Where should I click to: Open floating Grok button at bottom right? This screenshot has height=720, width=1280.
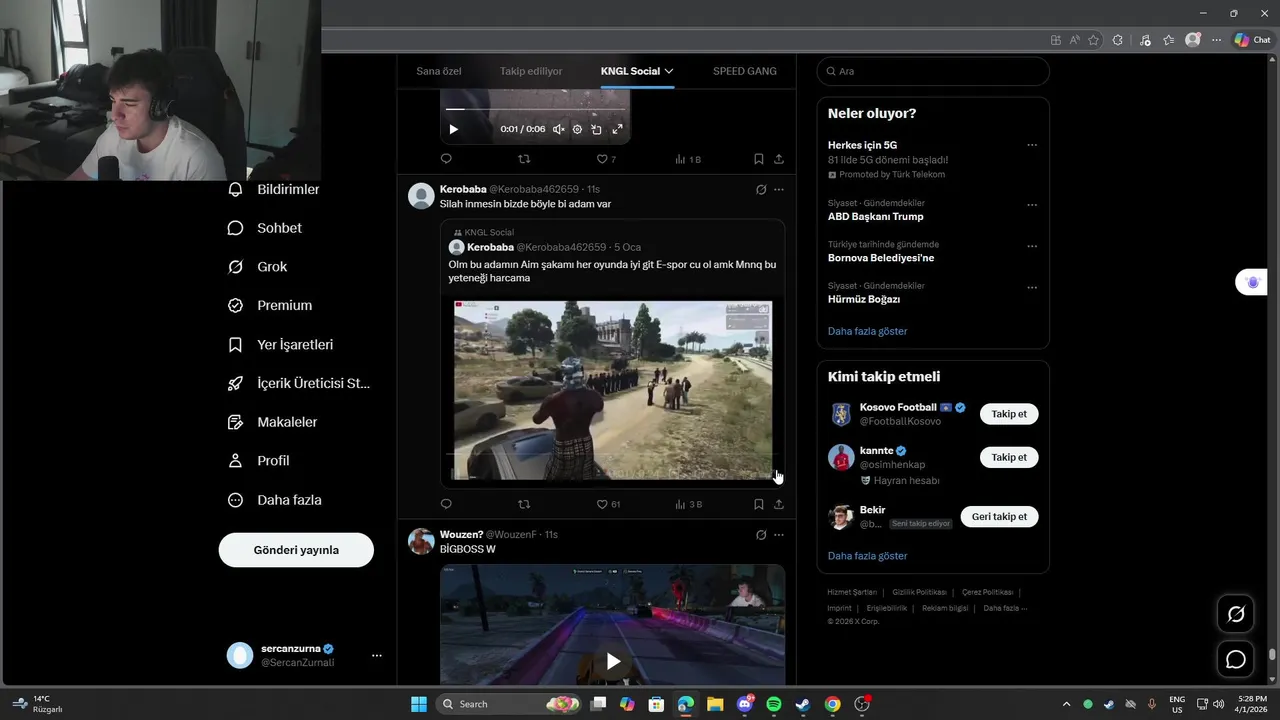pyautogui.click(x=1236, y=614)
